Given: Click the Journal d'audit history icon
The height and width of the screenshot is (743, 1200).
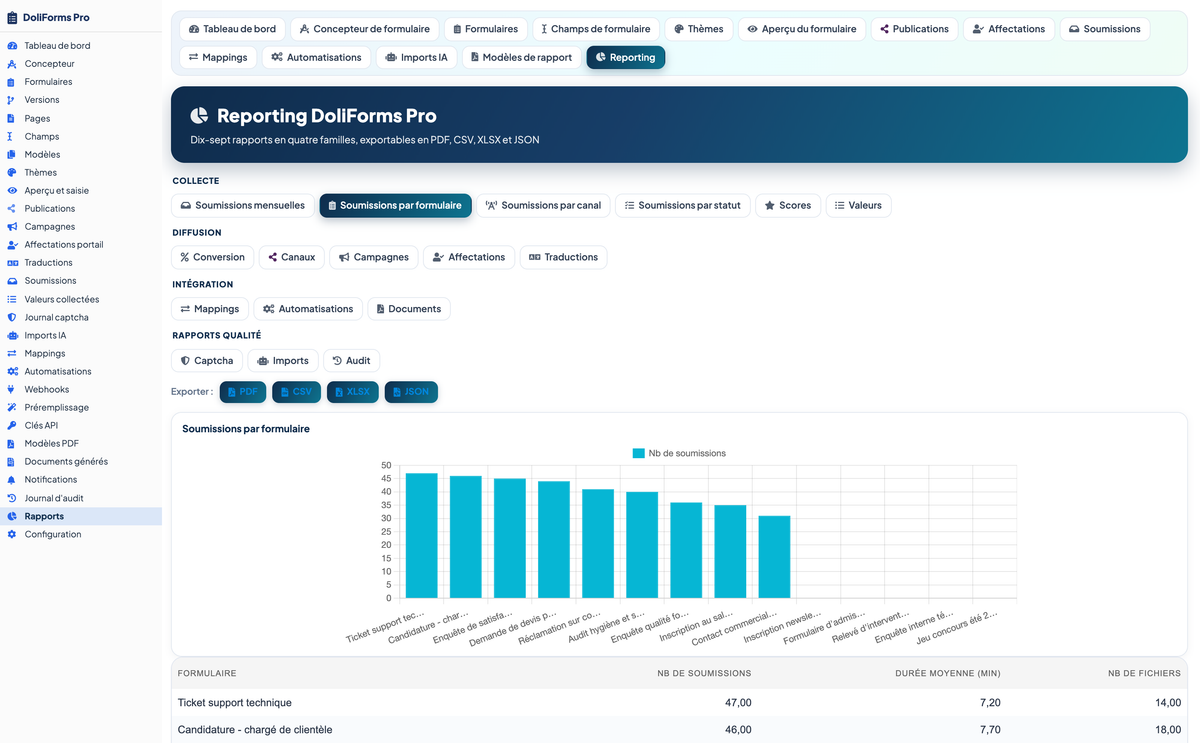Looking at the screenshot, I should pyautogui.click(x=12, y=498).
